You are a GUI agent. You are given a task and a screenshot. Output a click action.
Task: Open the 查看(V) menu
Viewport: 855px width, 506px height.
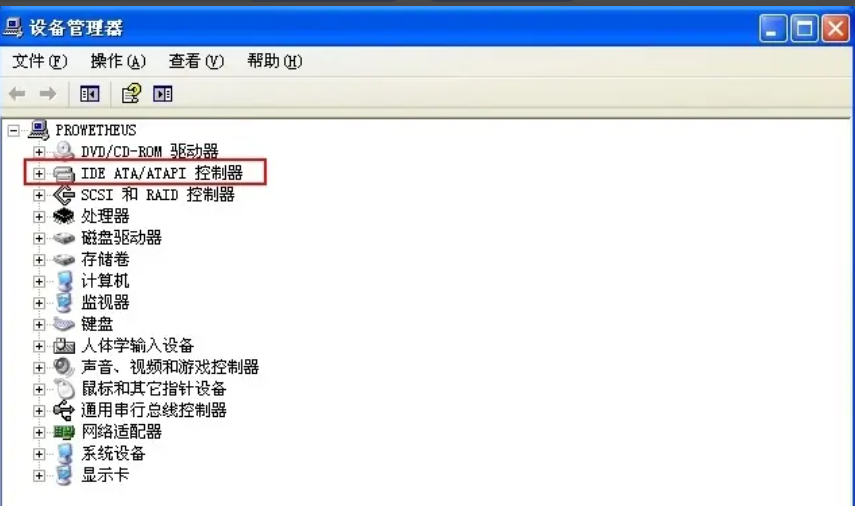click(x=196, y=61)
